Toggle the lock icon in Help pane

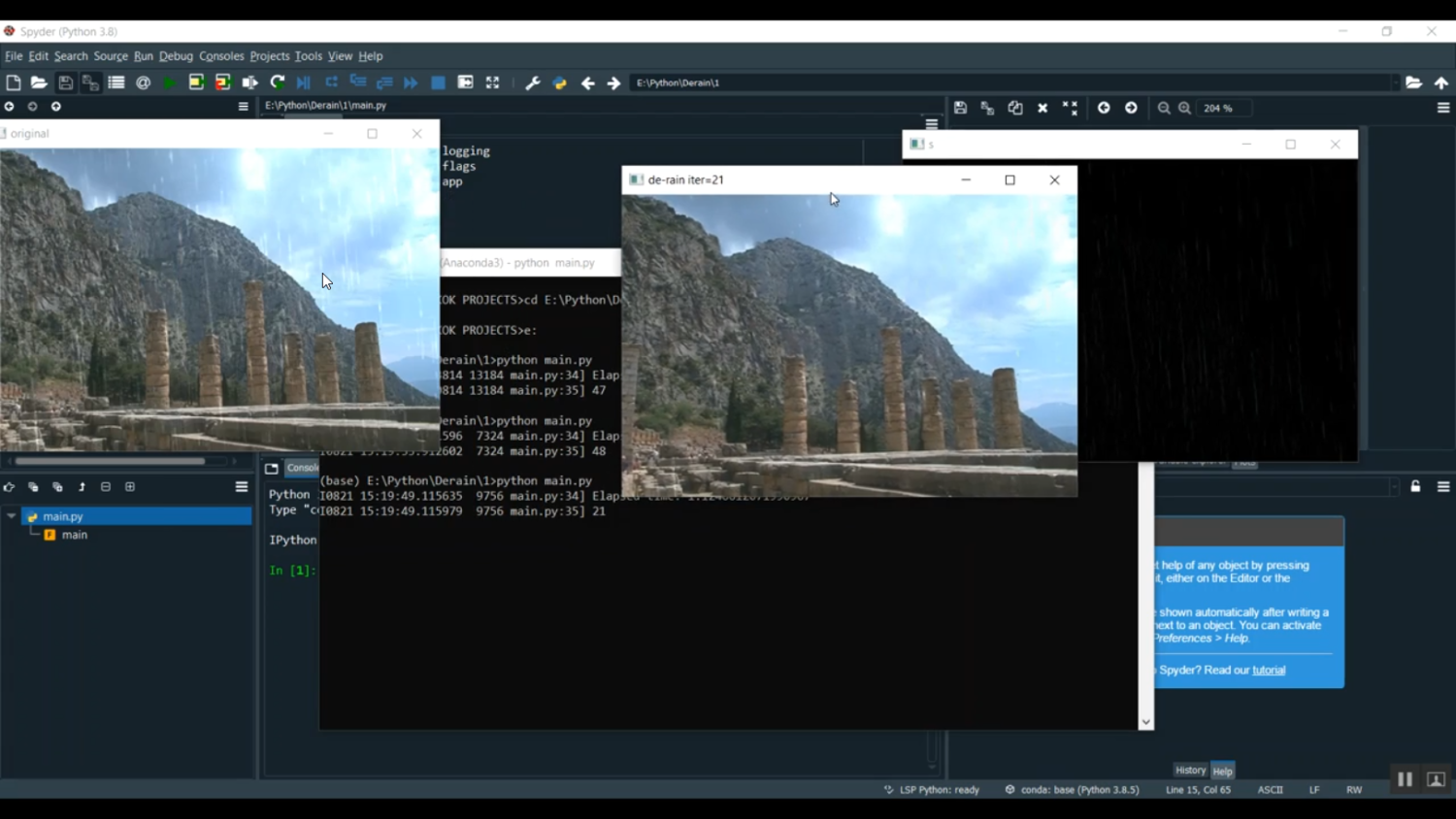[1415, 487]
